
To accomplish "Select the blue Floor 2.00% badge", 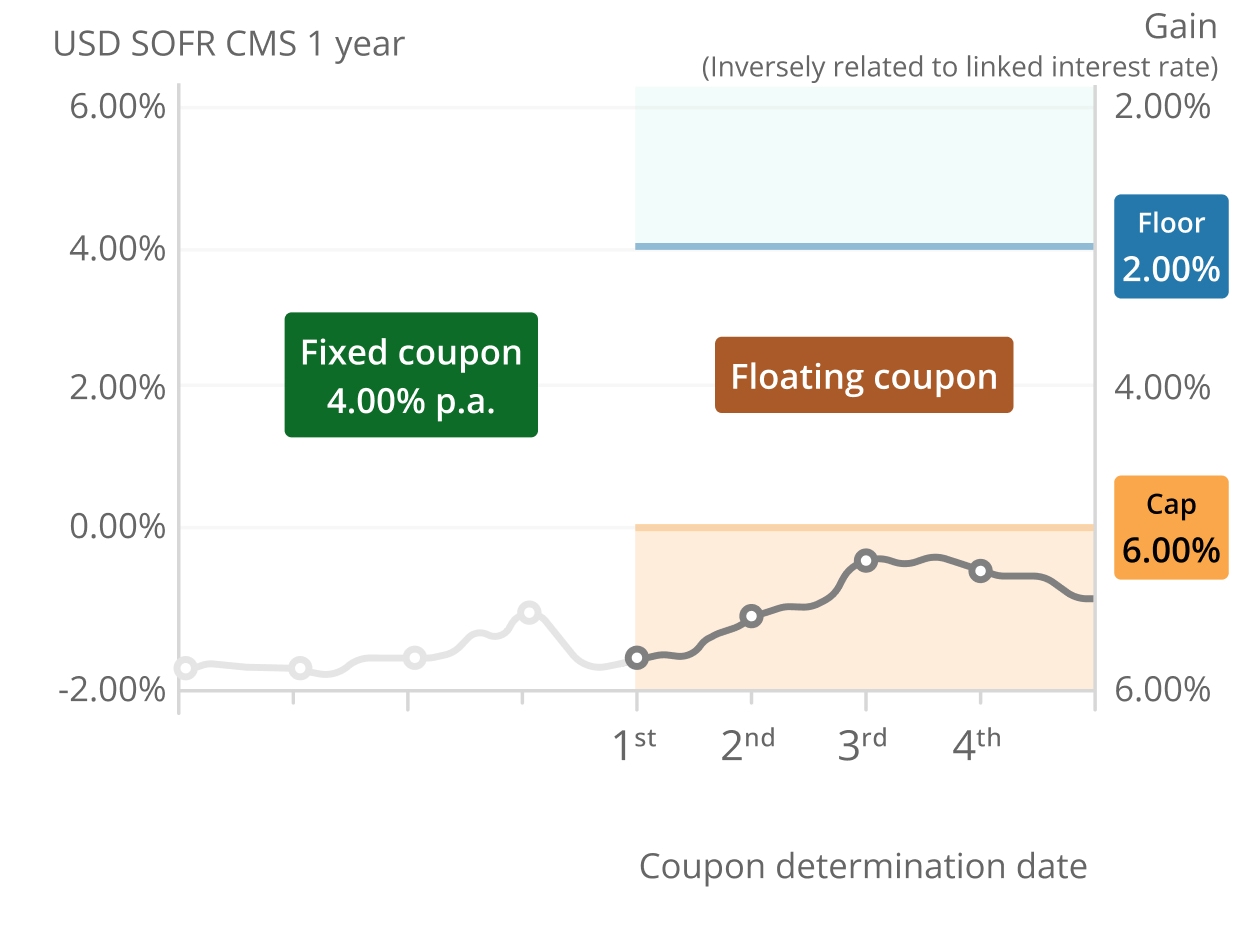I will 1171,247.
